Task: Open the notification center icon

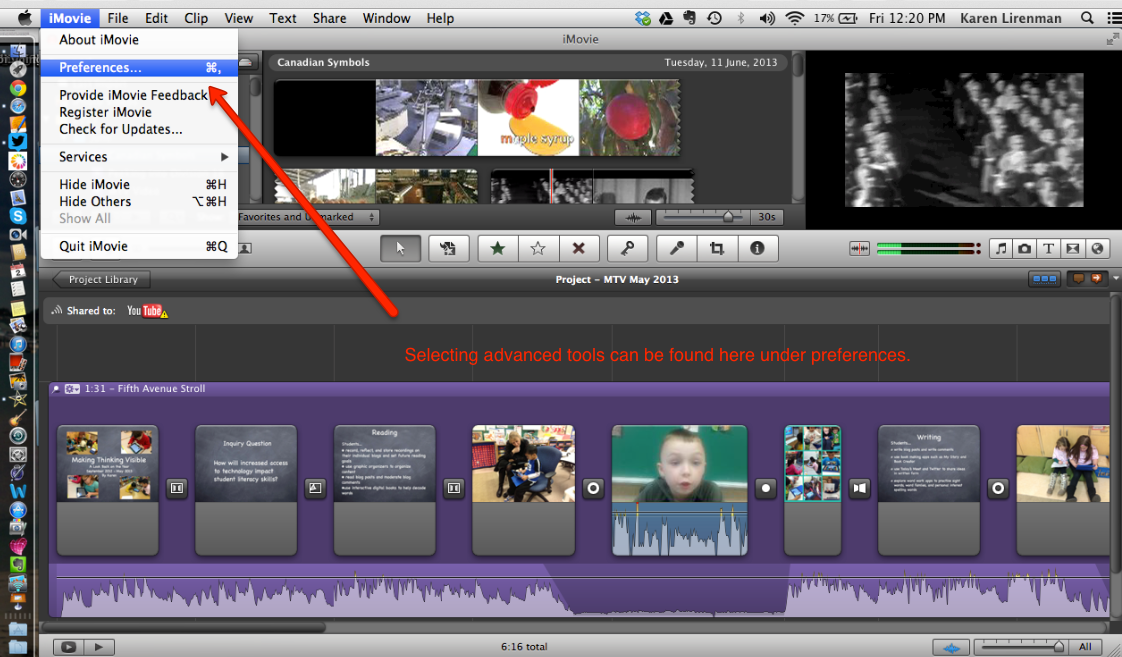Action: pyautogui.click(x=1113, y=18)
